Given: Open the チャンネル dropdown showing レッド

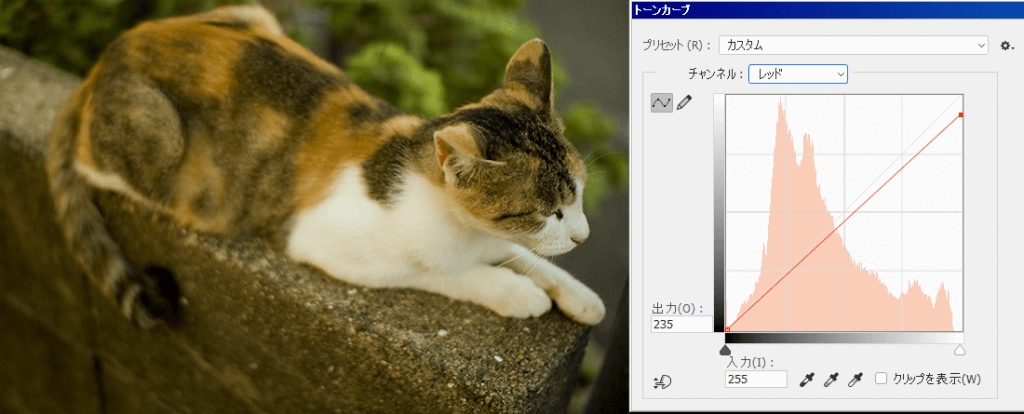Looking at the screenshot, I should pyautogui.click(x=798, y=74).
